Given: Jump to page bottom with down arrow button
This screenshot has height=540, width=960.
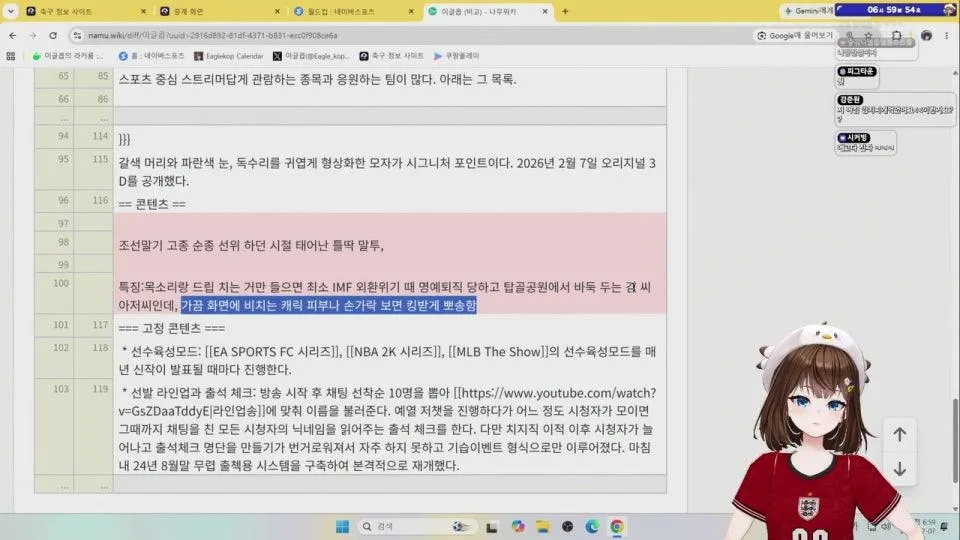Looking at the screenshot, I should [x=899, y=469].
